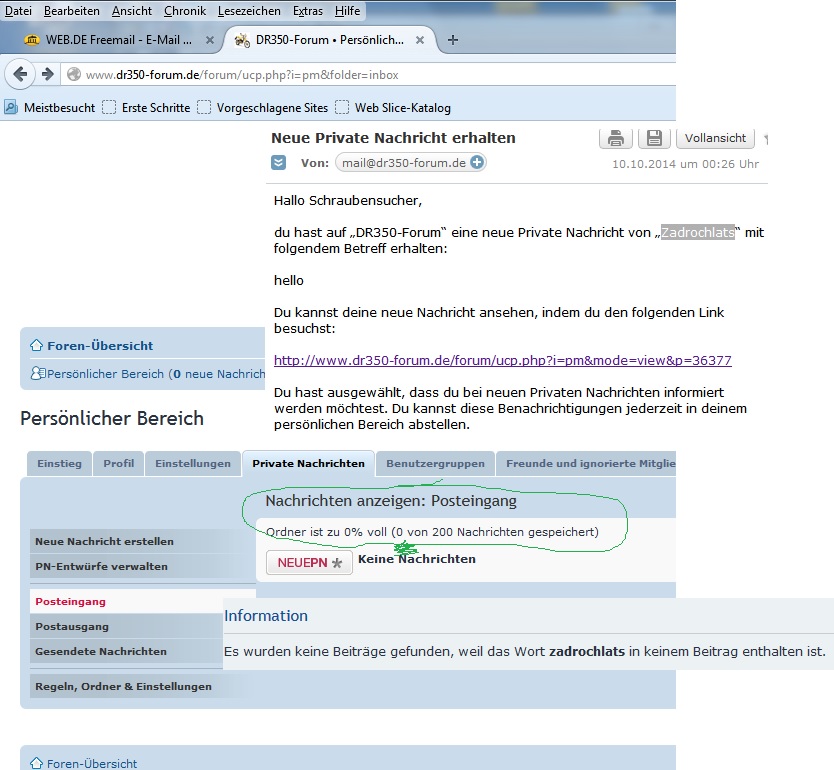
Task: Click the browser forward arrow button
Action: tap(46, 75)
